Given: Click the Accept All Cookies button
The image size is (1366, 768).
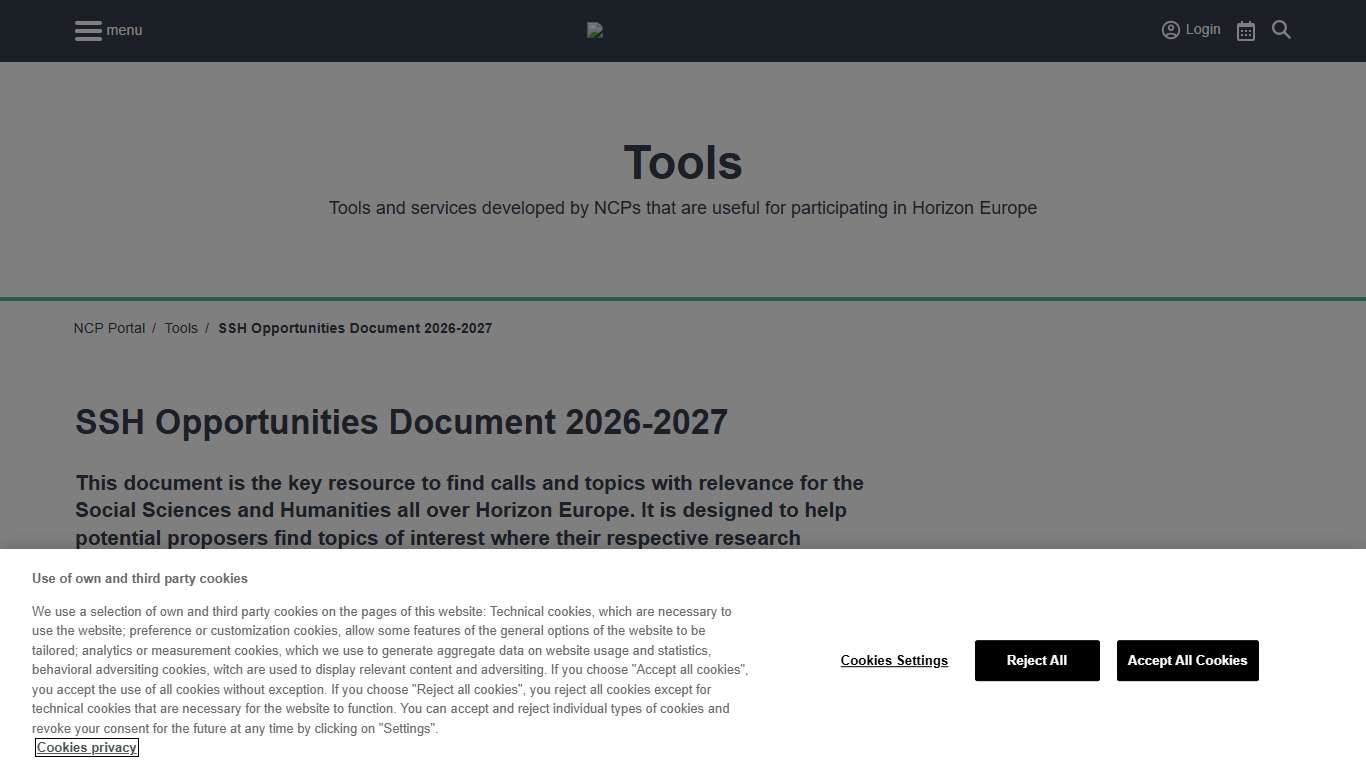Looking at the screenshot, I should click(1187, 660).
